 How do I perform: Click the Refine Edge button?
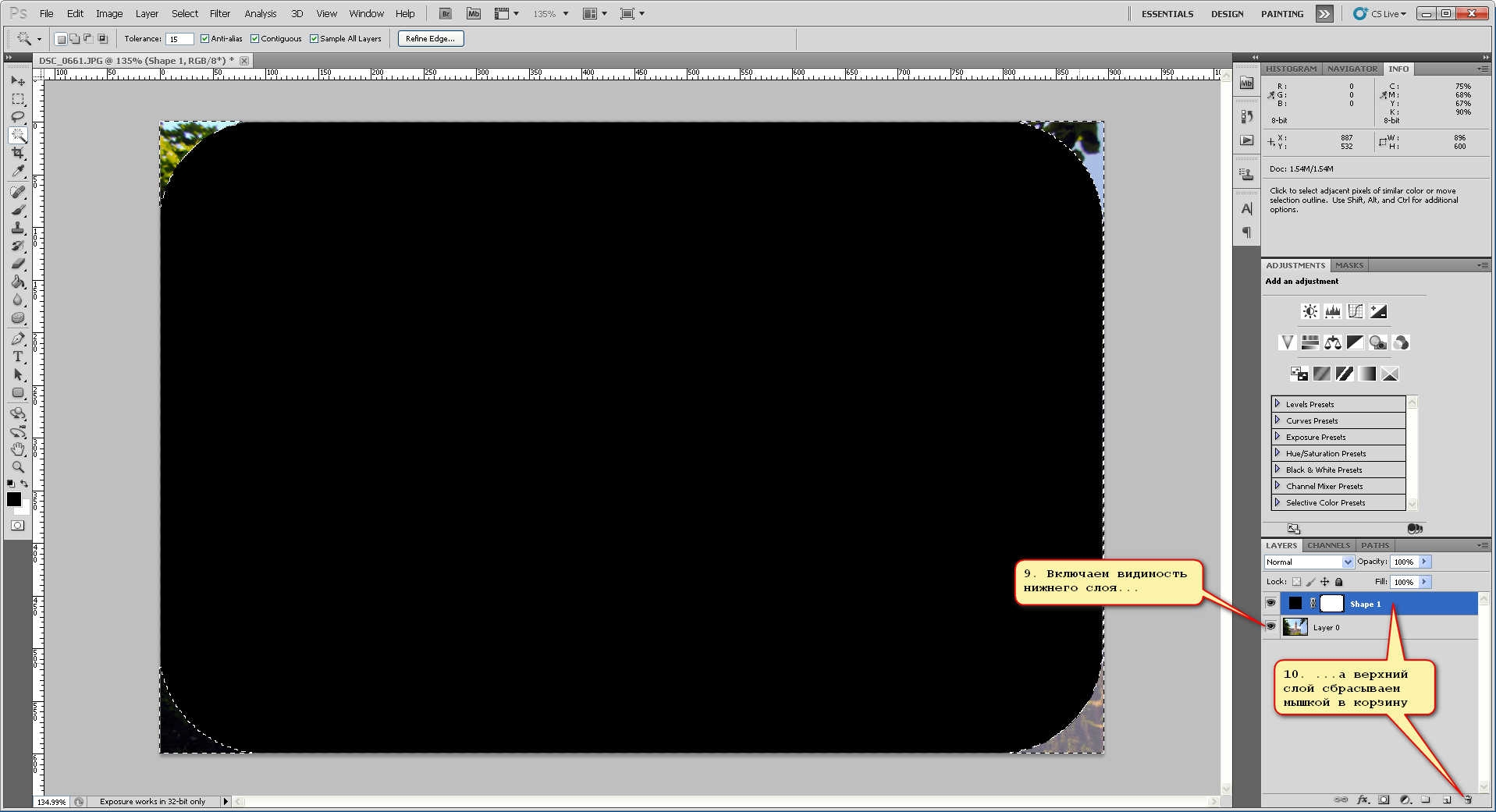coord(430,38)
